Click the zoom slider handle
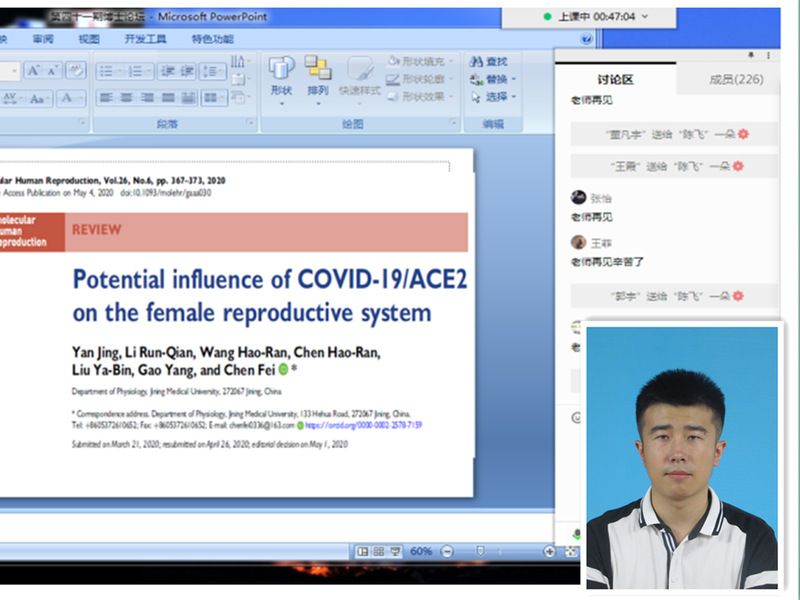This screenshot has width=800, height=600. 481,551
